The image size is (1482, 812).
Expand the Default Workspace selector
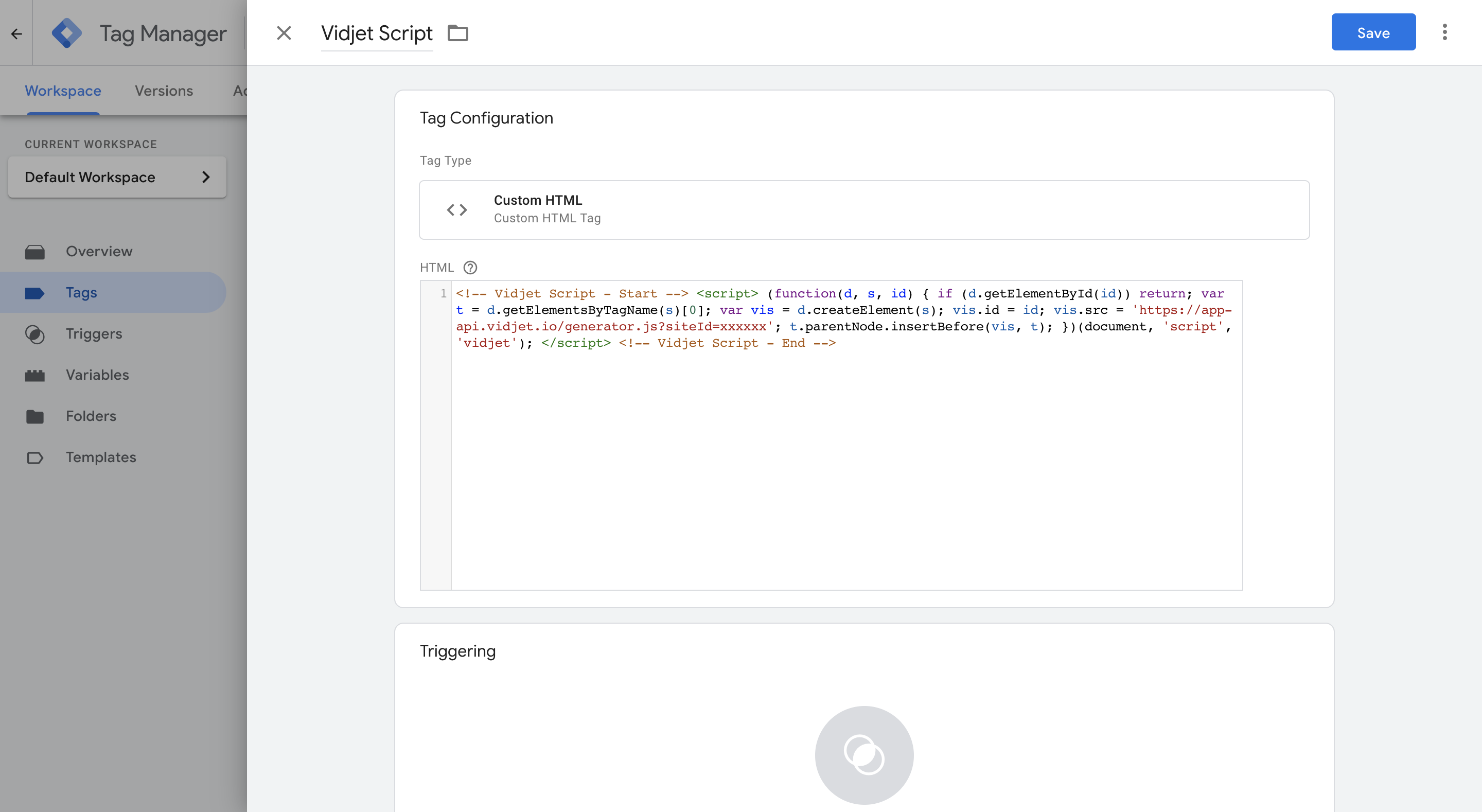(x=117, y=177)
